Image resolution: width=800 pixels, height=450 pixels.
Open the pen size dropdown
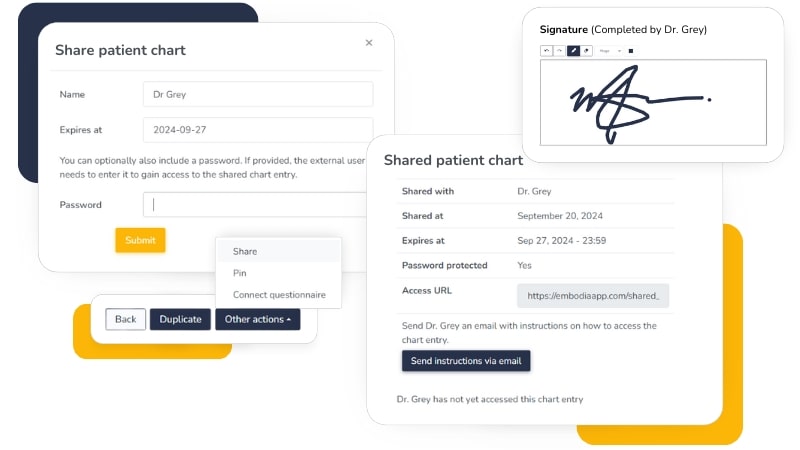click(x=609, y=50)
